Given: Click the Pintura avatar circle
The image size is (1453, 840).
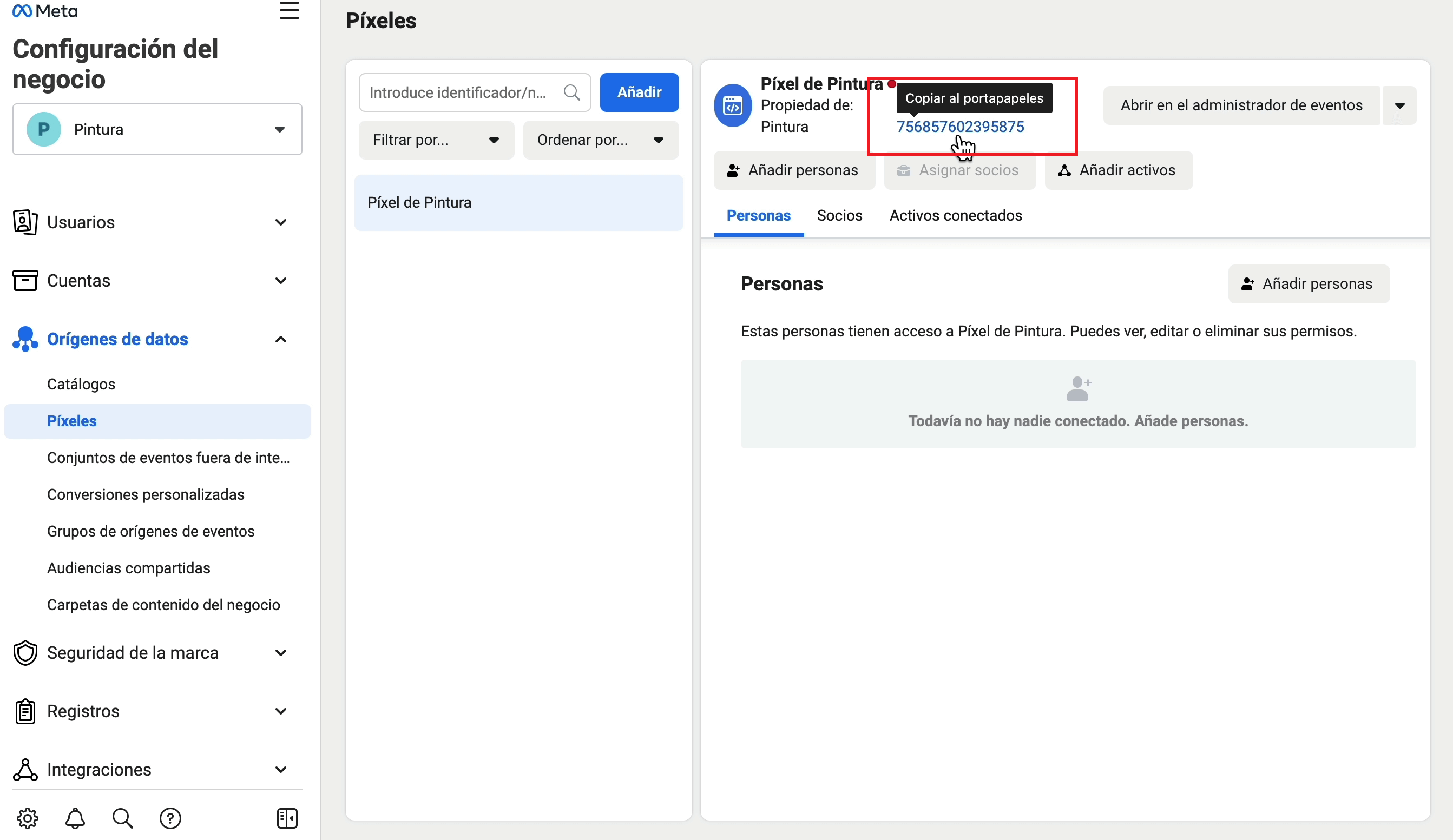Looking at the screenshot, I should 44,129.
